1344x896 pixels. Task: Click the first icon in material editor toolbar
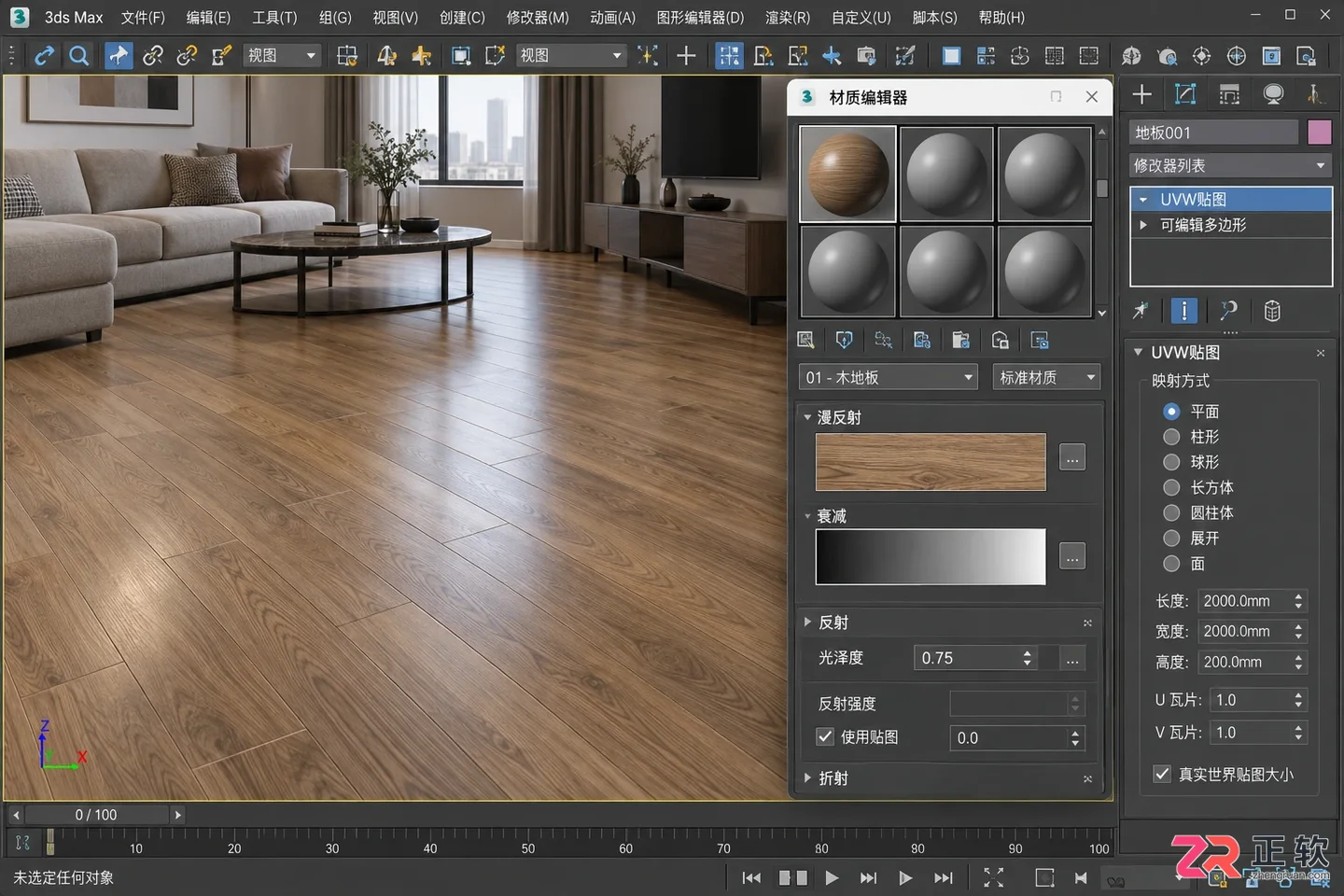click(x=806, y=341)
